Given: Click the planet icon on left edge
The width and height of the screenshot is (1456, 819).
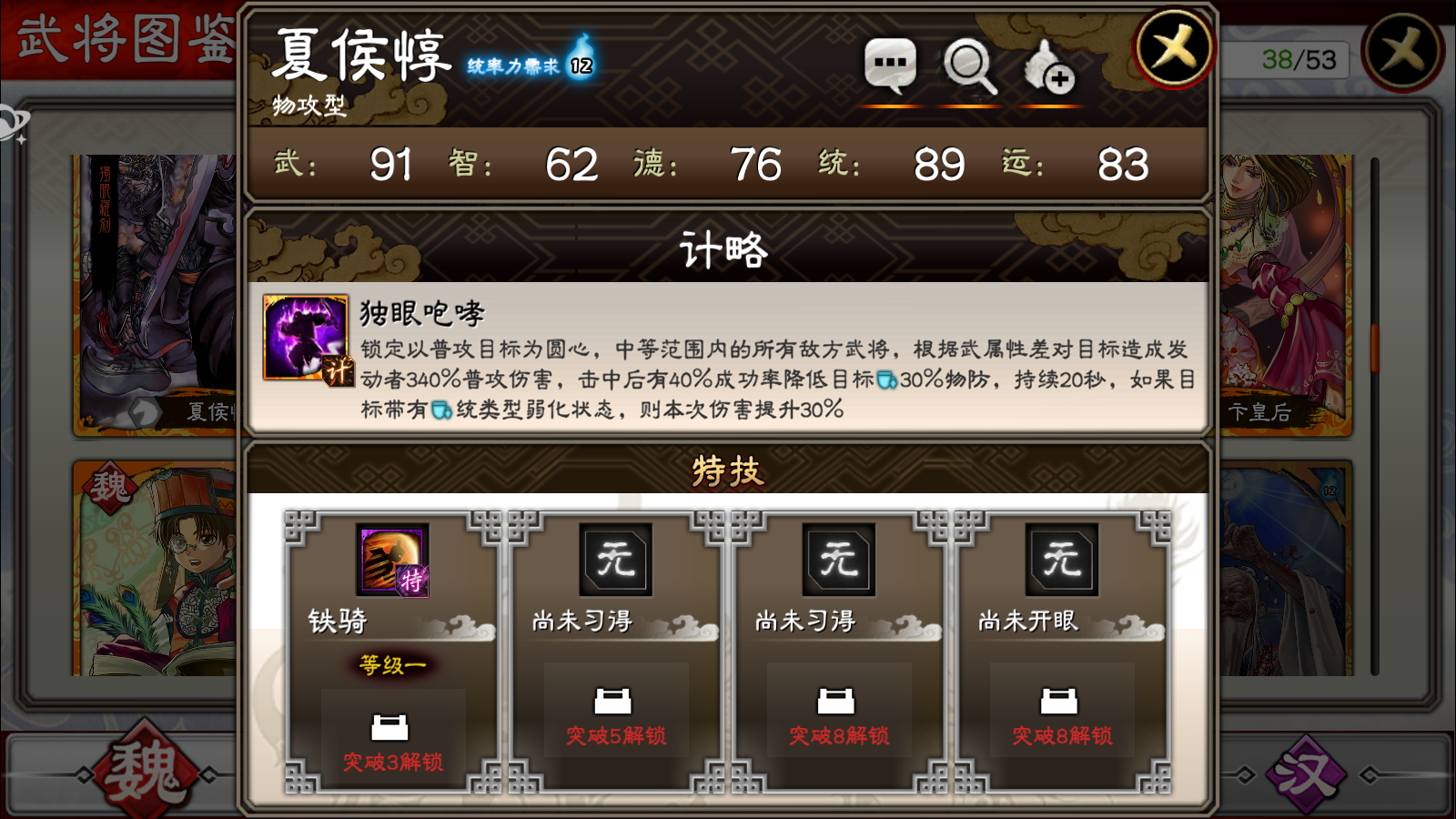Looking at the screenshot, I should 13,124.
